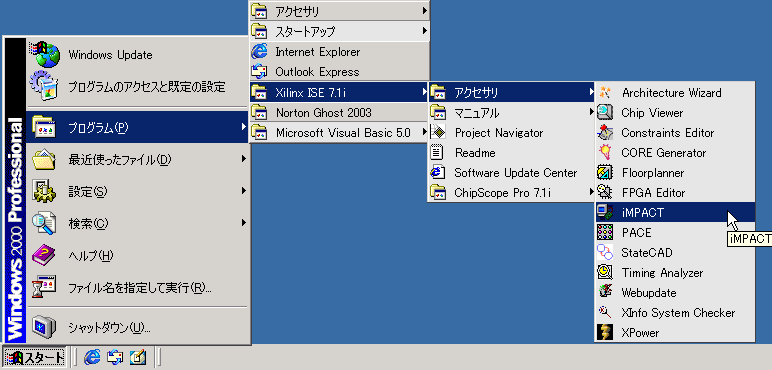The image size is (772, 370).
Task: Launch iMPACT from the accessories submenu
Action: [x=675, y=213]
